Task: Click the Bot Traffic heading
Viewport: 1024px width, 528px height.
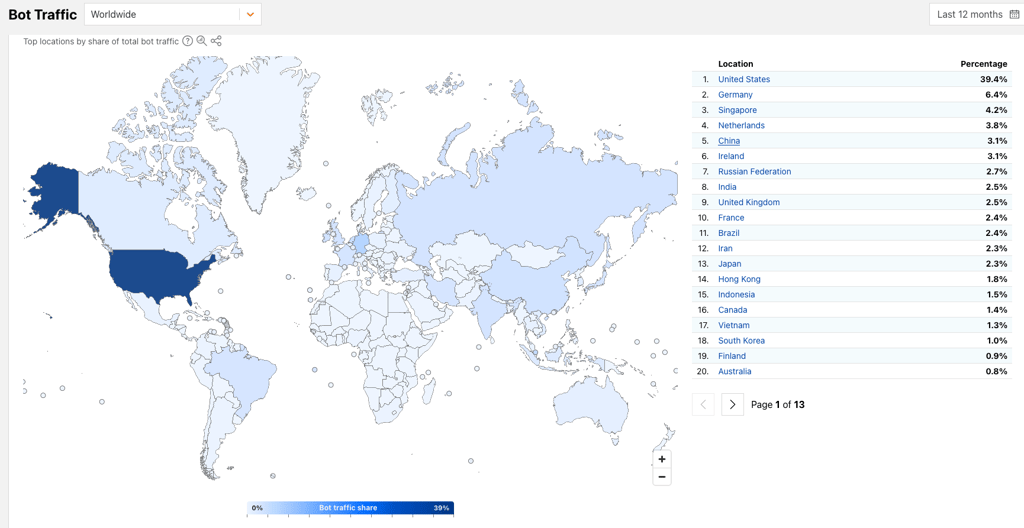Action: pyautogui.click(x=42, y=14)
